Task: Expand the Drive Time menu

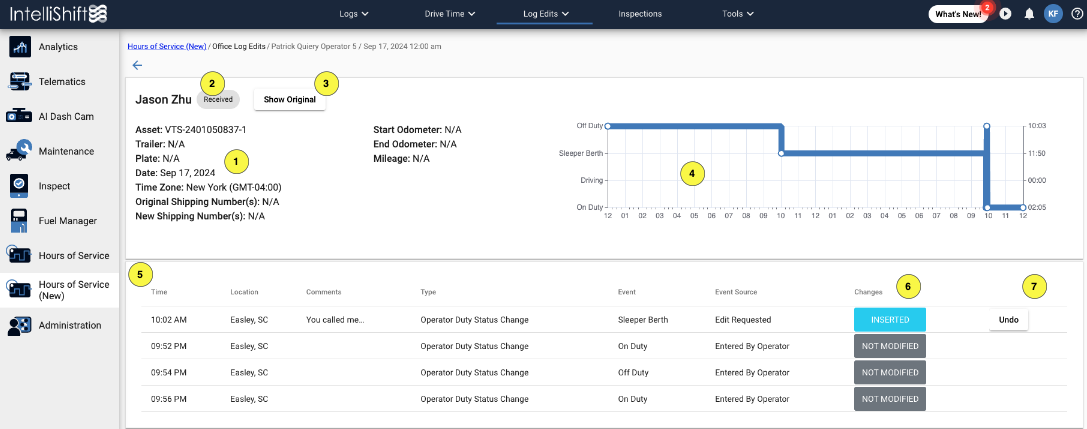Action: [449, 14]
